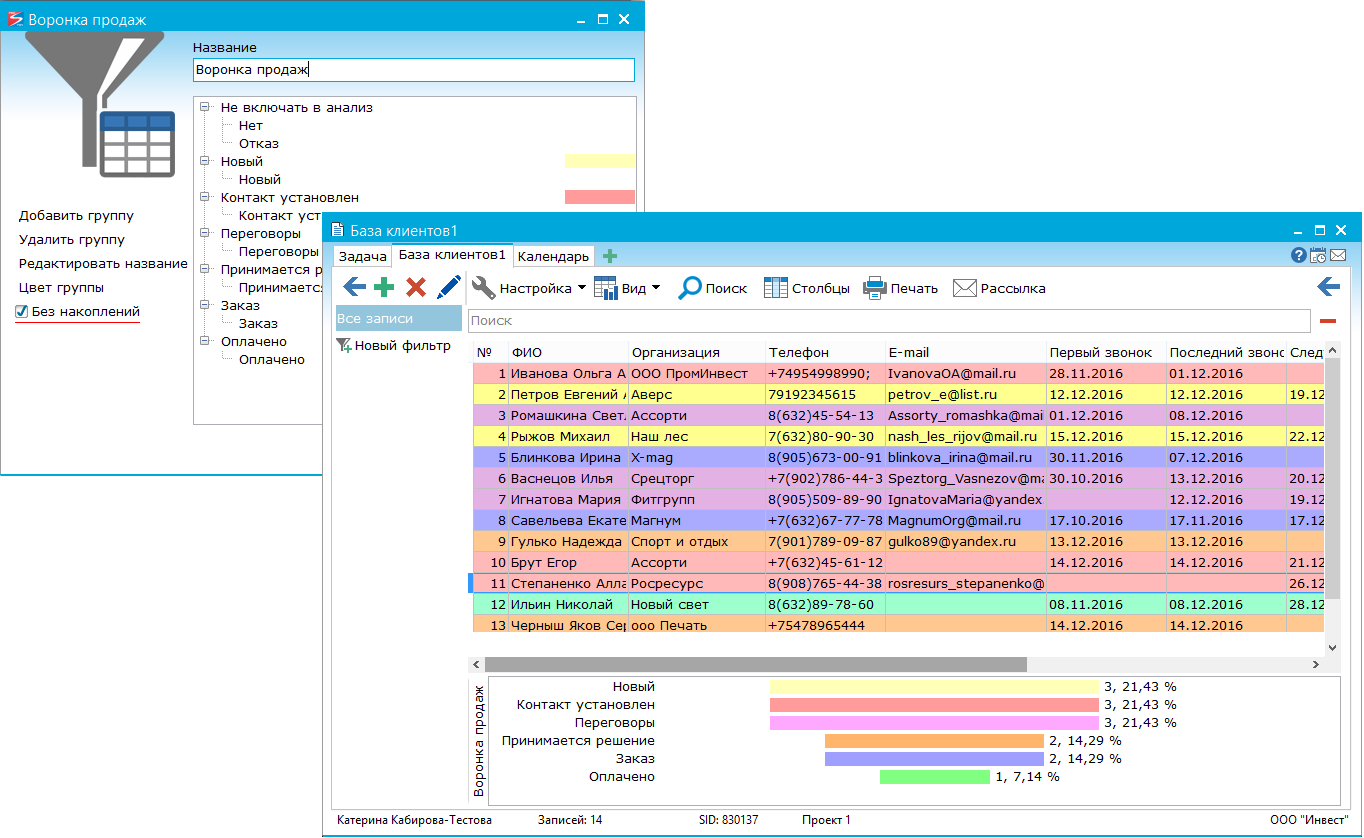Click green Оплачено funnel bar
Screen dimensions: 1364x838
point(935,777)
